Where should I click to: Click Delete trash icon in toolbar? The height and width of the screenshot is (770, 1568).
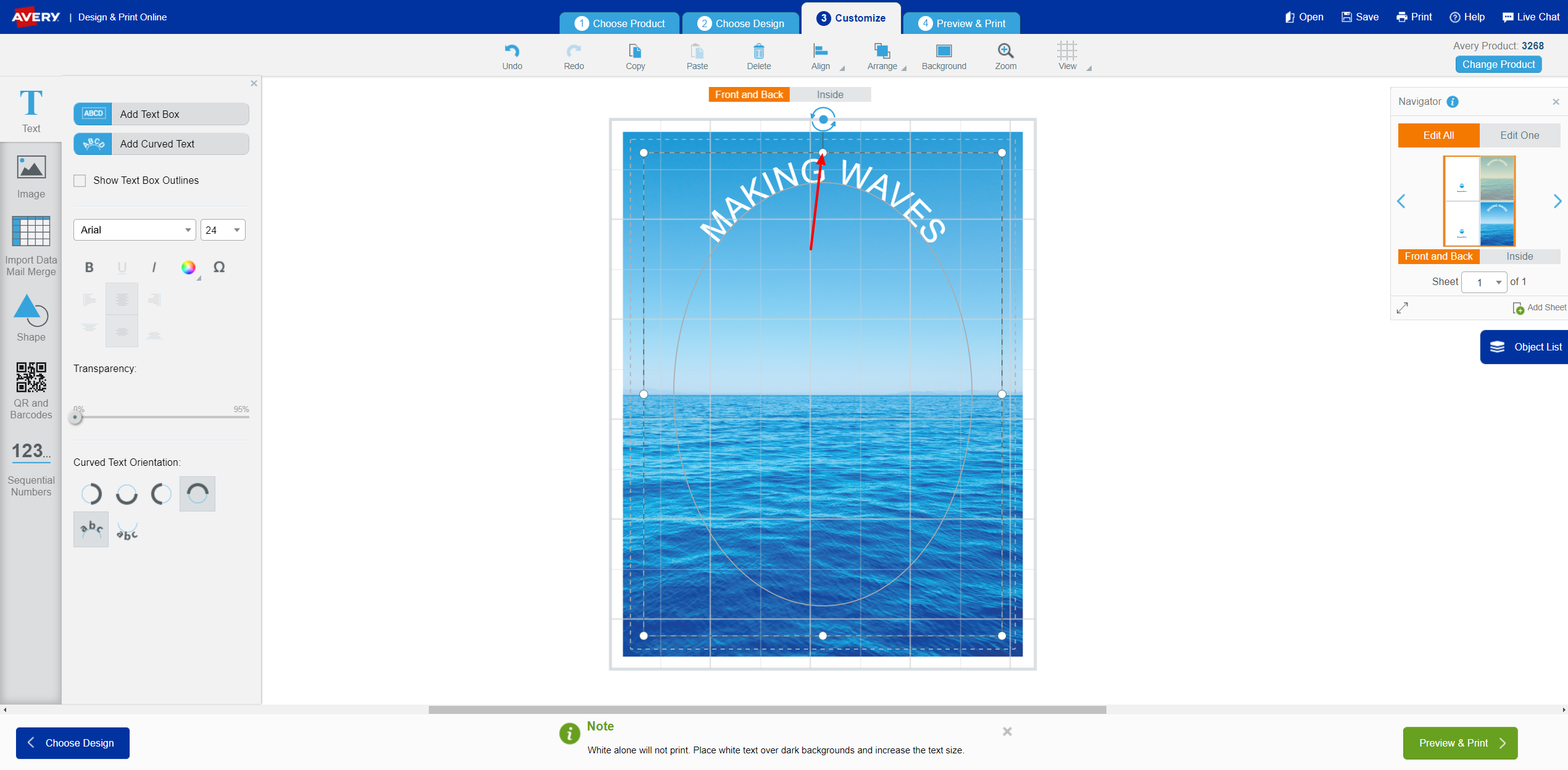pyautogui.click(x=758, y=51)
